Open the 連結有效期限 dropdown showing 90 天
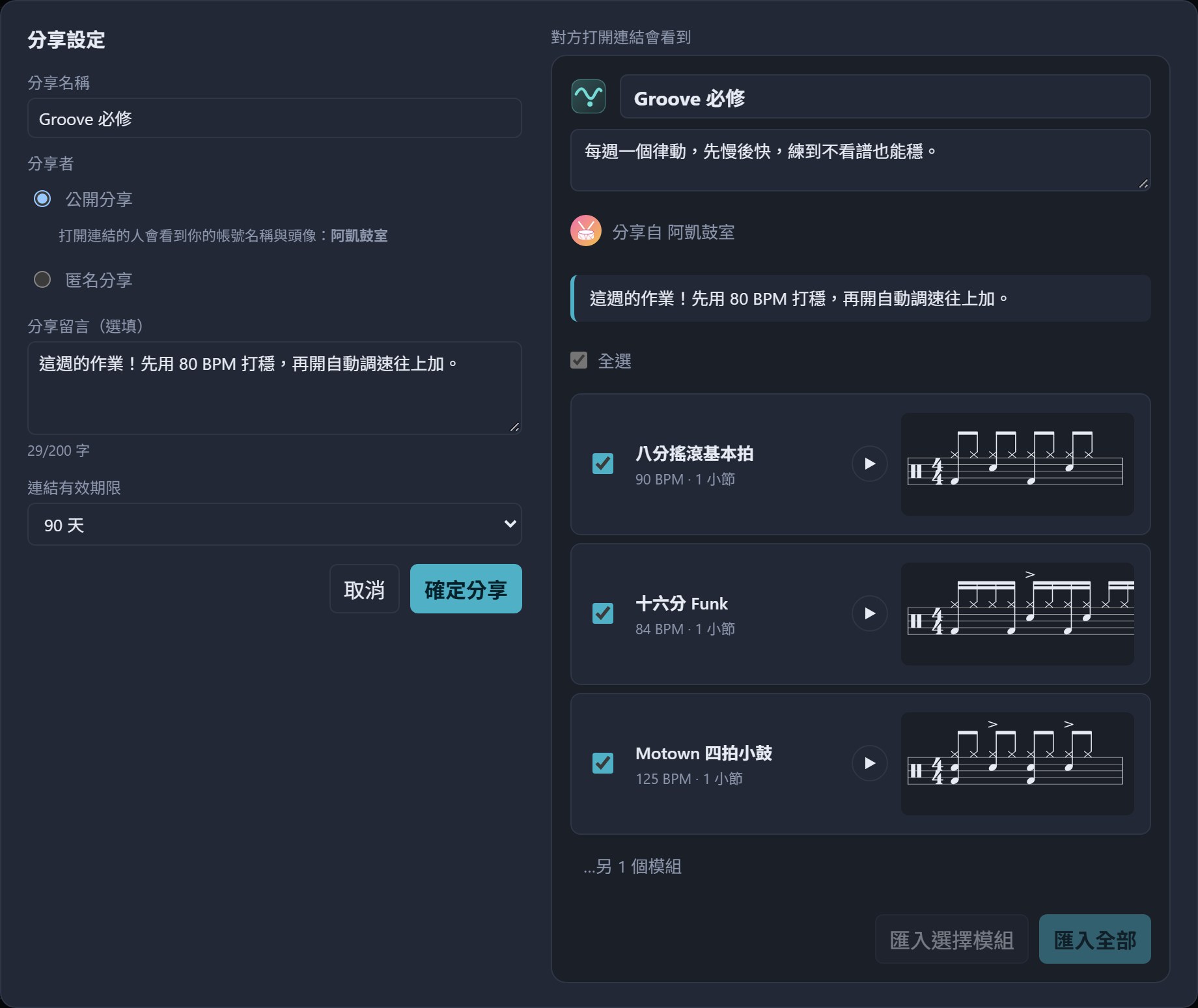Image resolution: width=1198 pixels, height=1008 pixels. (x=275, y=524)
